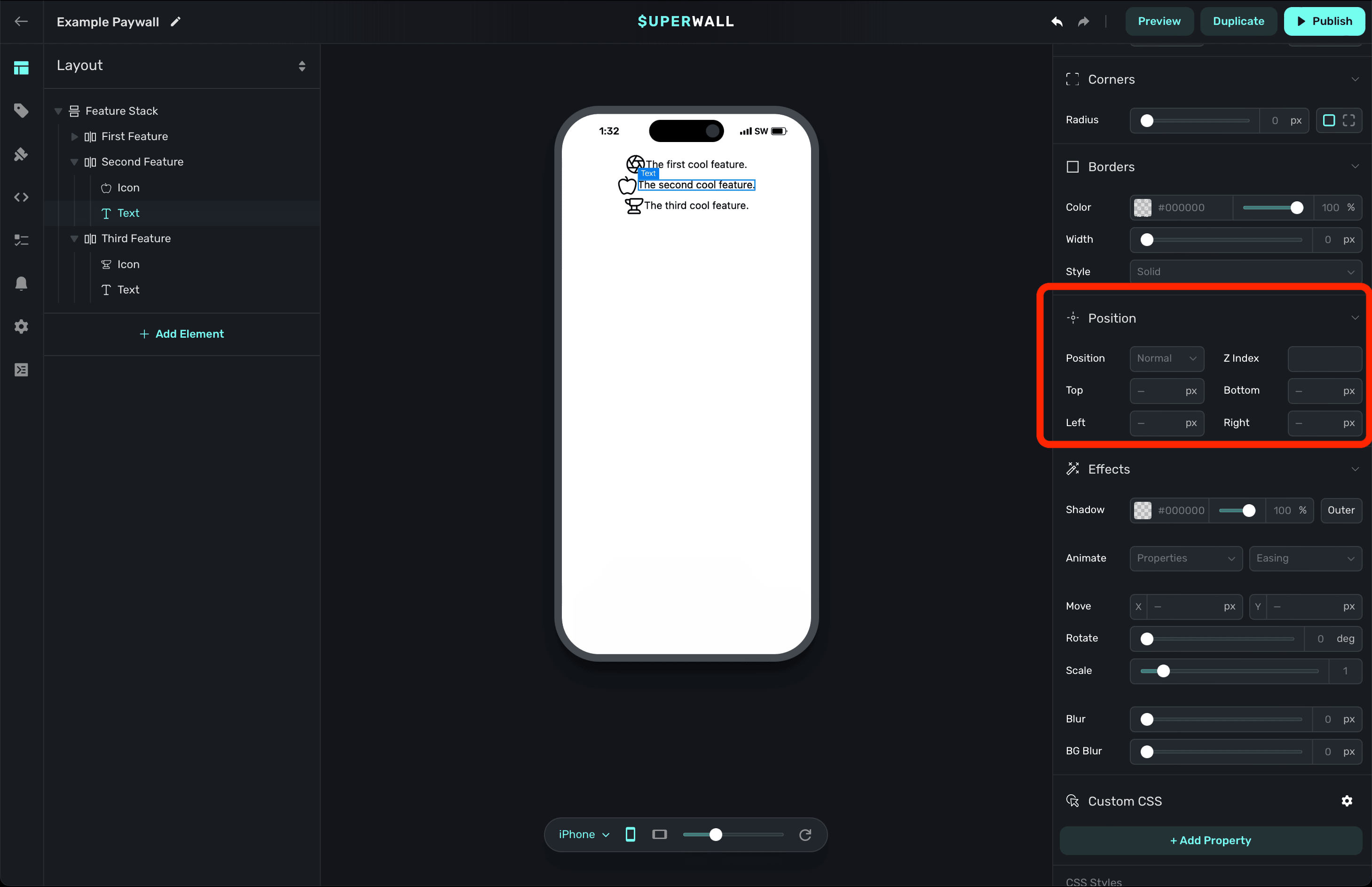Click the Publish button
1372x887 pixels.
click(1324, 21)
